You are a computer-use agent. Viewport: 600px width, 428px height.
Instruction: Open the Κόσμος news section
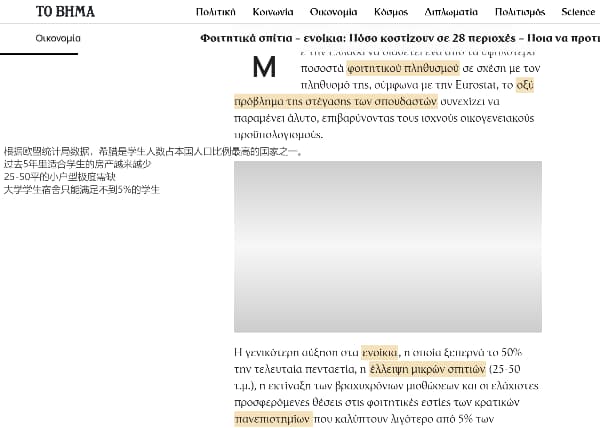pos(393,12)
